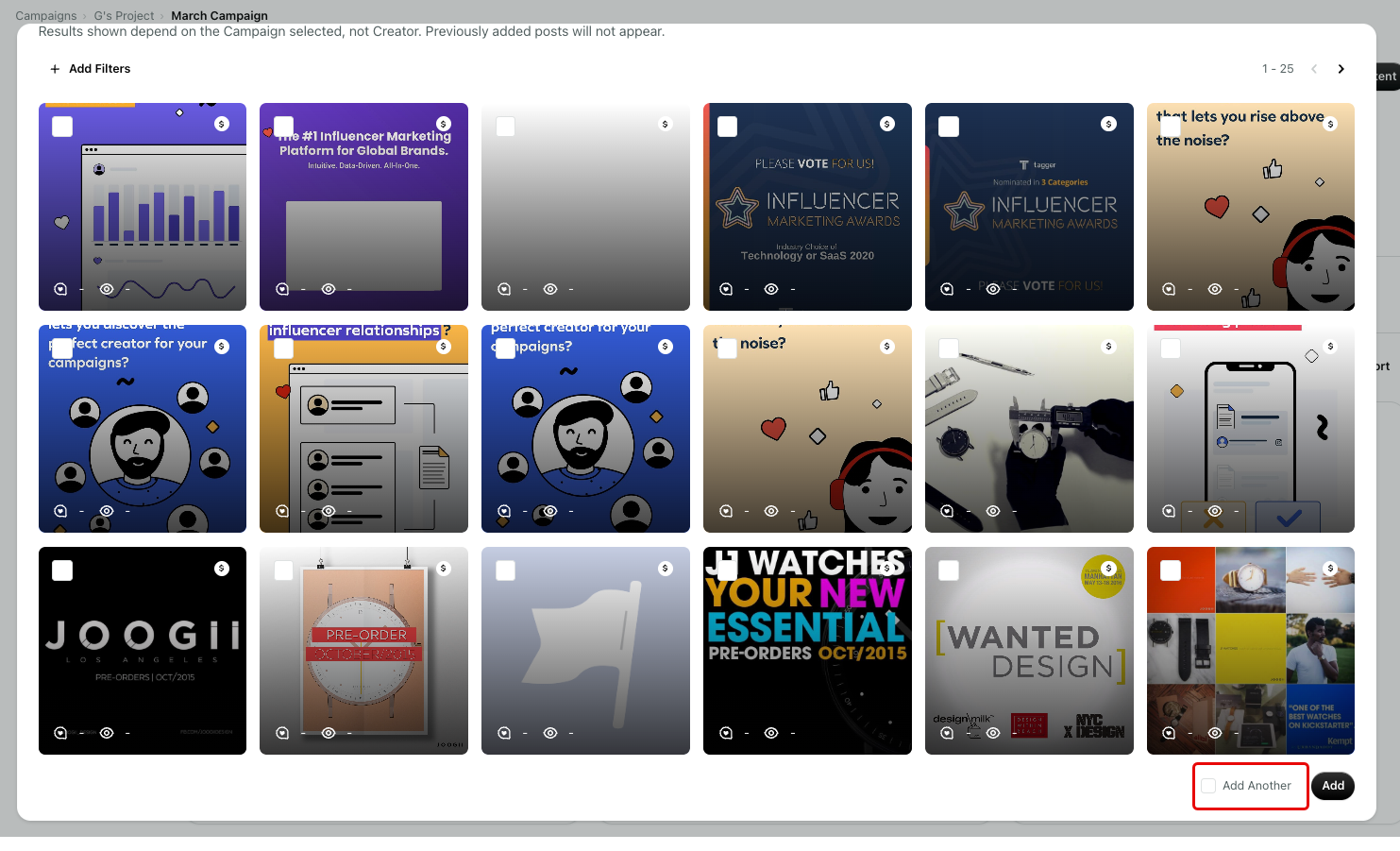Check the '#1 Influencer Marketing Platform' post
Screen dimensions: 1400x851
pos(283,127)
